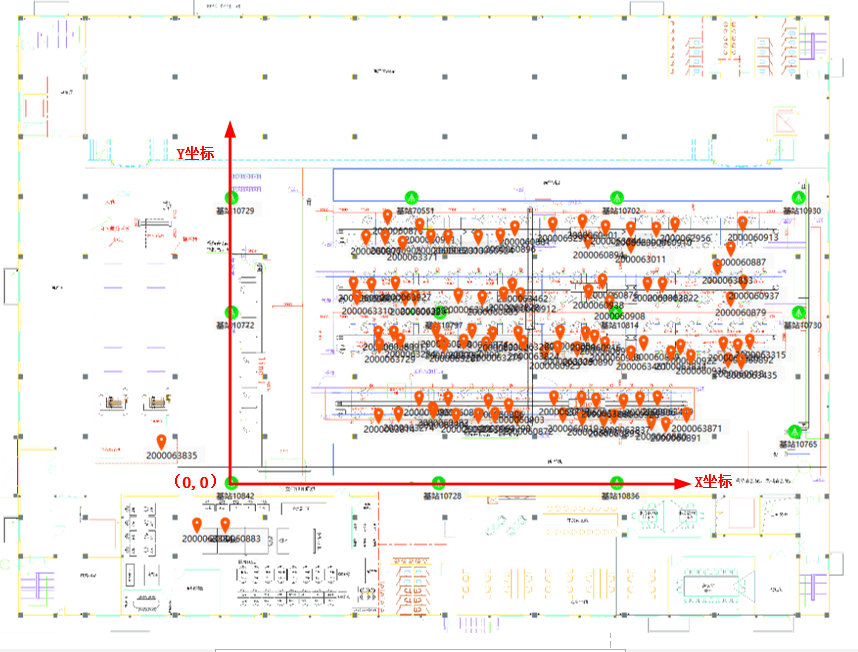Open base station 基站10702 marker
858x652 pixels.
617,197
